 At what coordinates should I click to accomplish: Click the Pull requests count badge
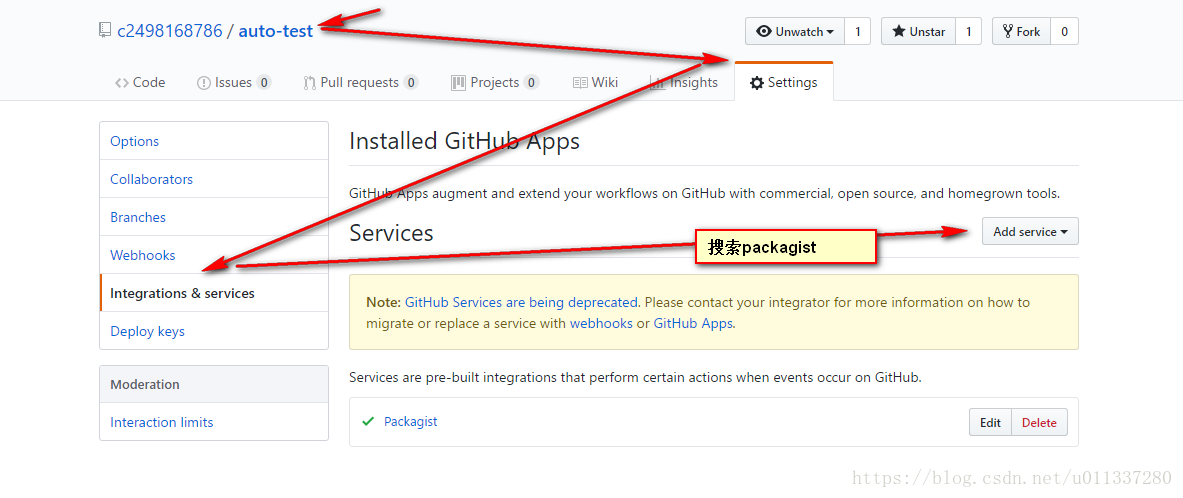[410, 83]
